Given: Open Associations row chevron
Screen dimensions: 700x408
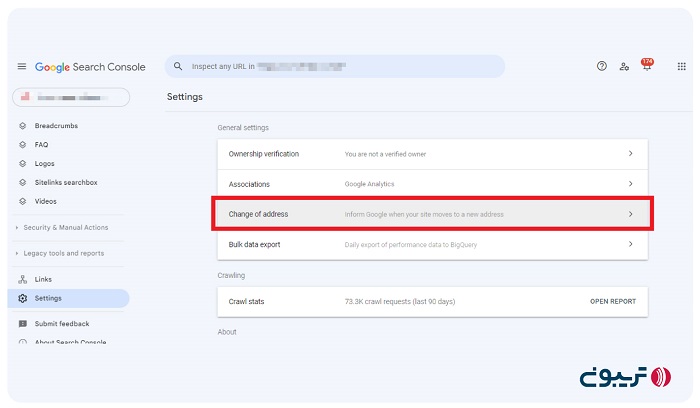Looking at the screenshot, I should [630, 184].
